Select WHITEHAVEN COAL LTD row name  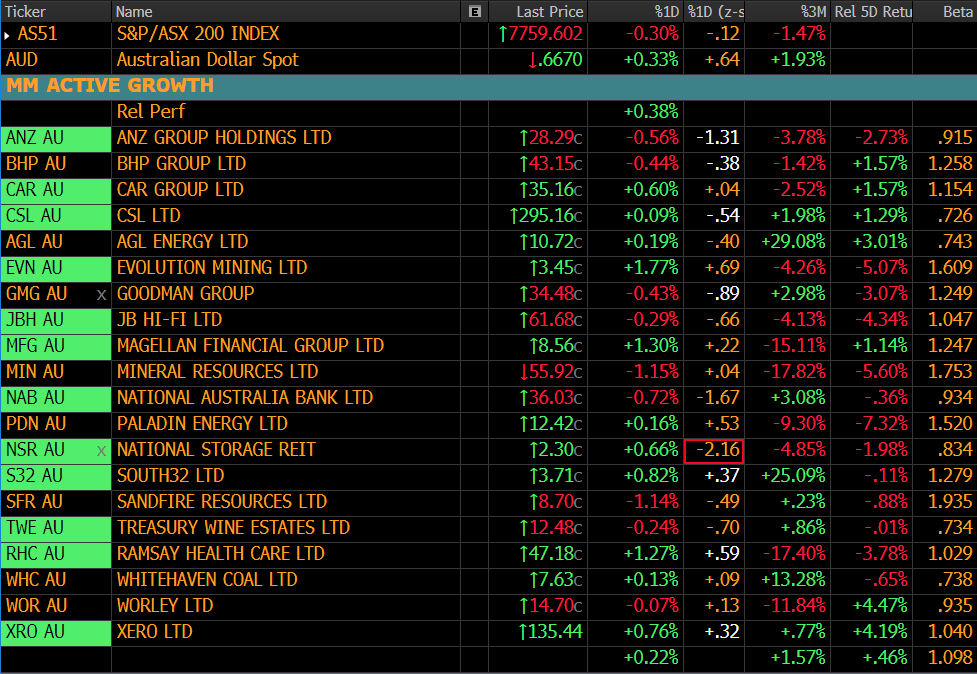tap(207, 580)
